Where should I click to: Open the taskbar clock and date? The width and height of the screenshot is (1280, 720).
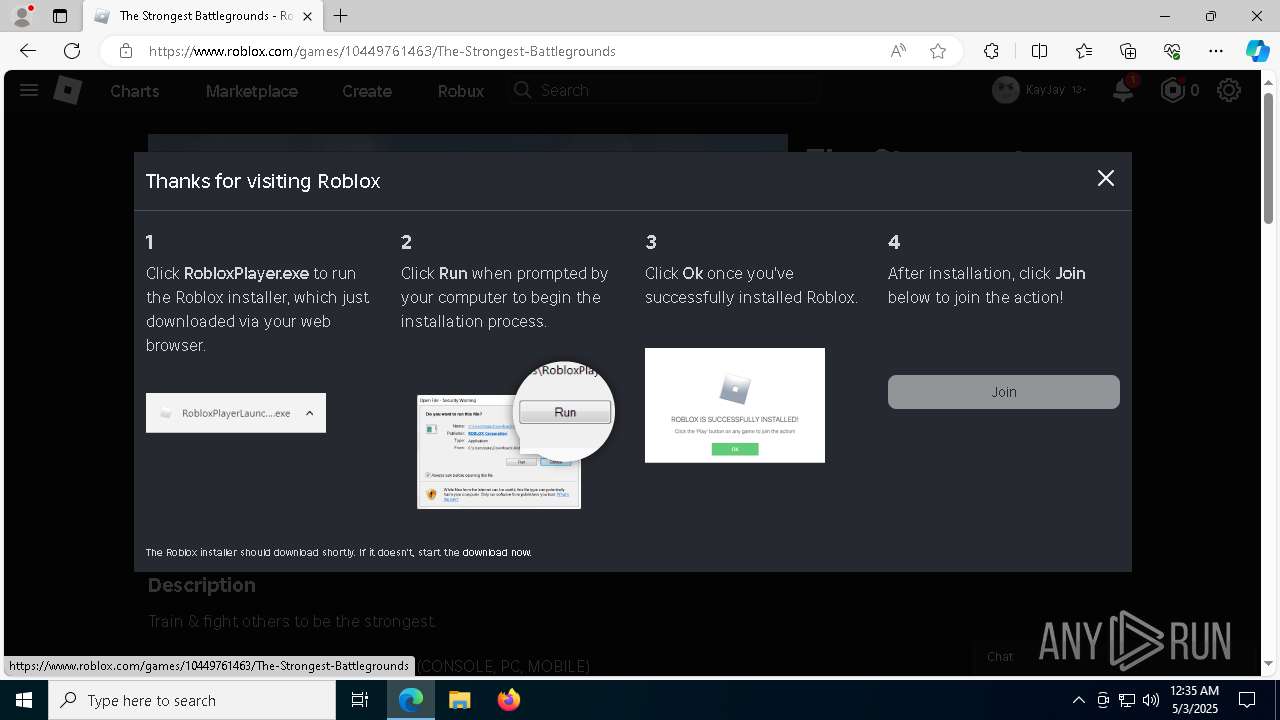[1193, 700]
